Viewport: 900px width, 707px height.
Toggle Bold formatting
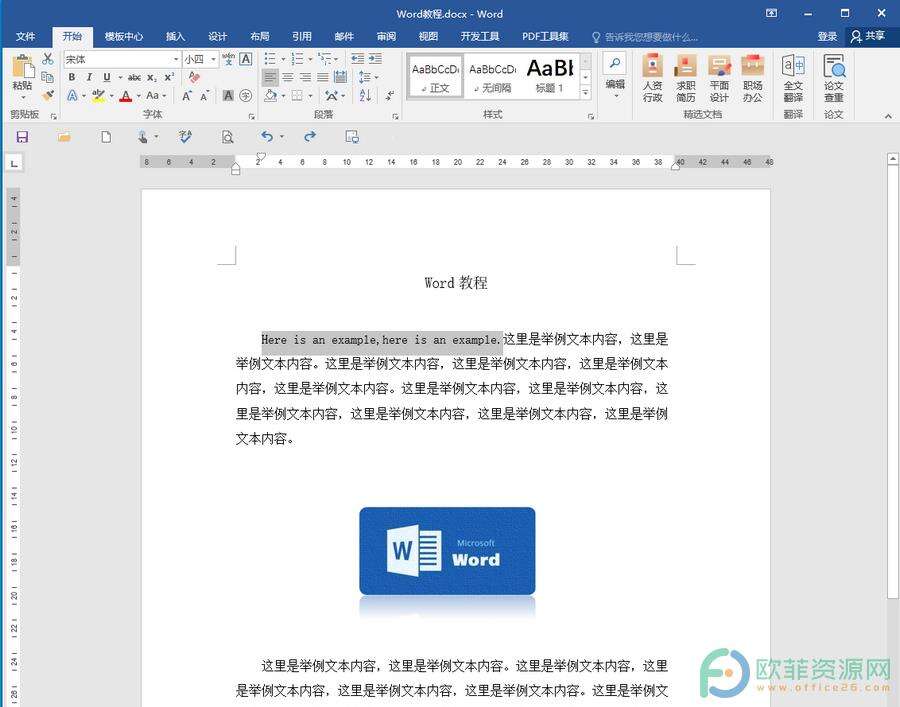72,77
